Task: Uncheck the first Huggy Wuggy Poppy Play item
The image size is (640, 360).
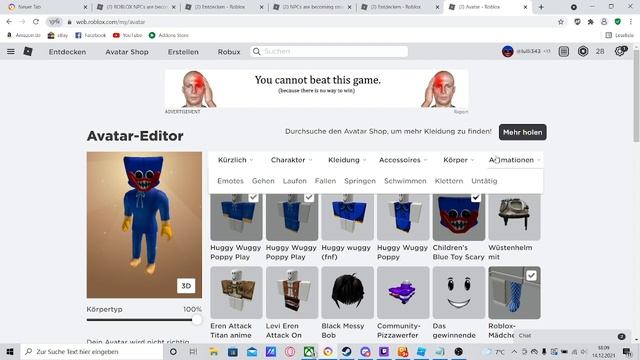Action: pos(253,198)
